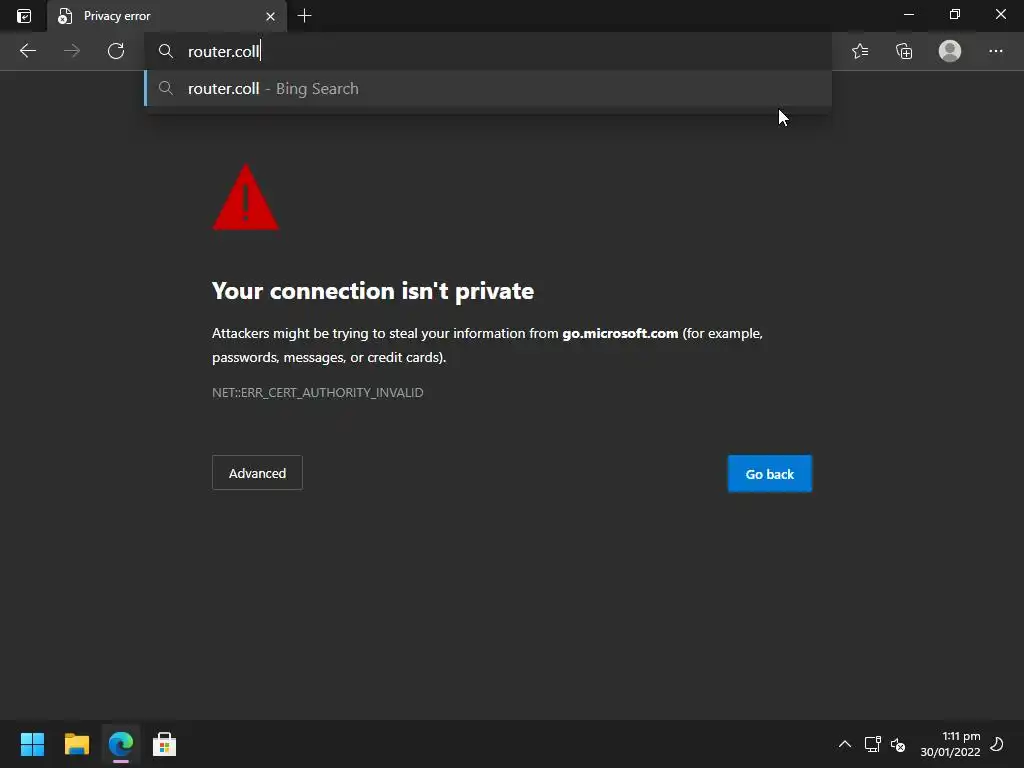Click the search magnifier in the address bar
This screenshot has width=1024, height=768.
pyautogui.click(x=166, y=51)
